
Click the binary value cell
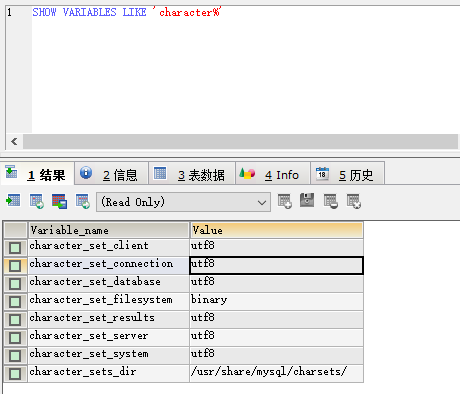(x=276, y=301)
